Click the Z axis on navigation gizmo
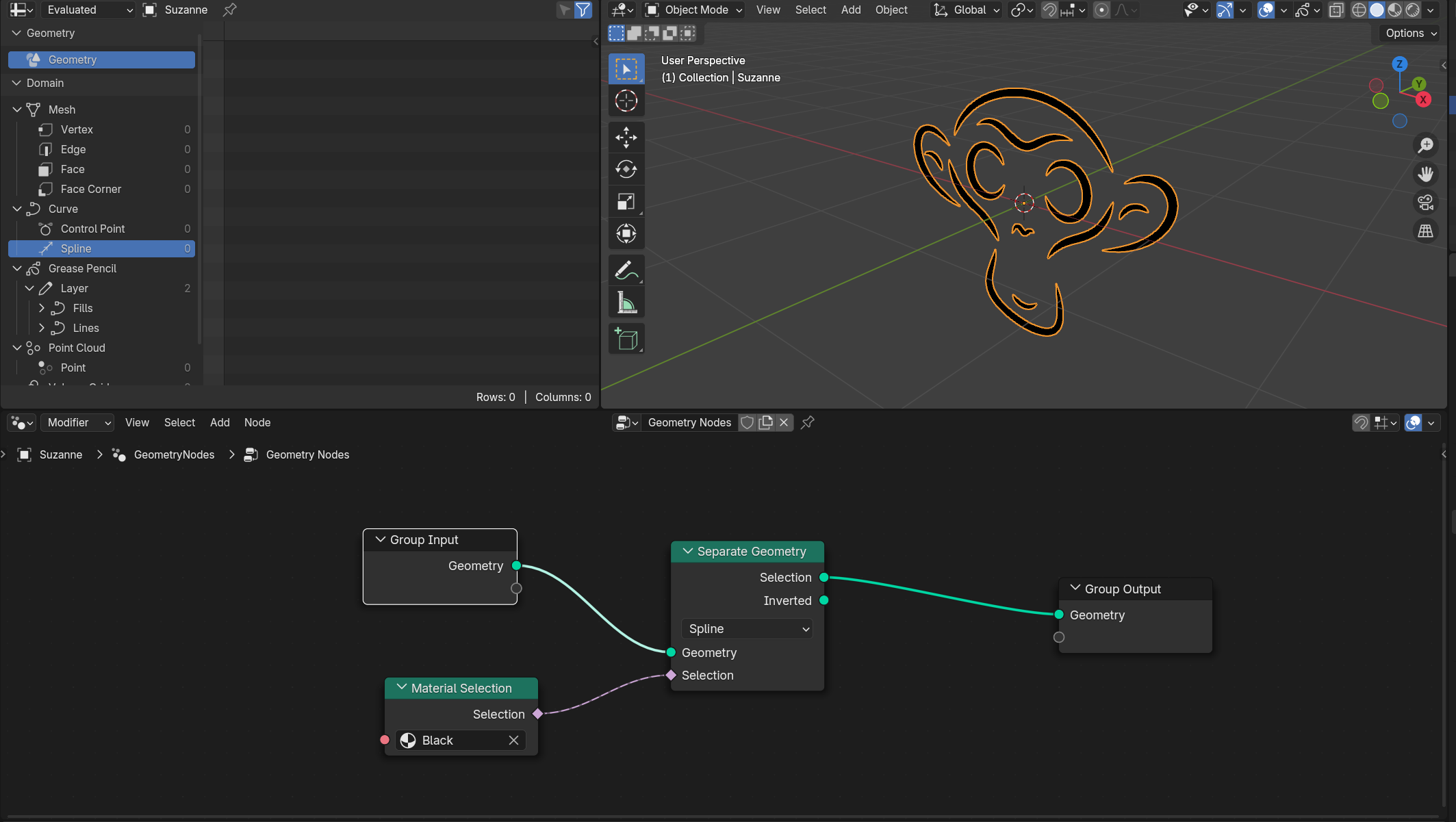1456x822 pixels. (x=1399, y=64)
